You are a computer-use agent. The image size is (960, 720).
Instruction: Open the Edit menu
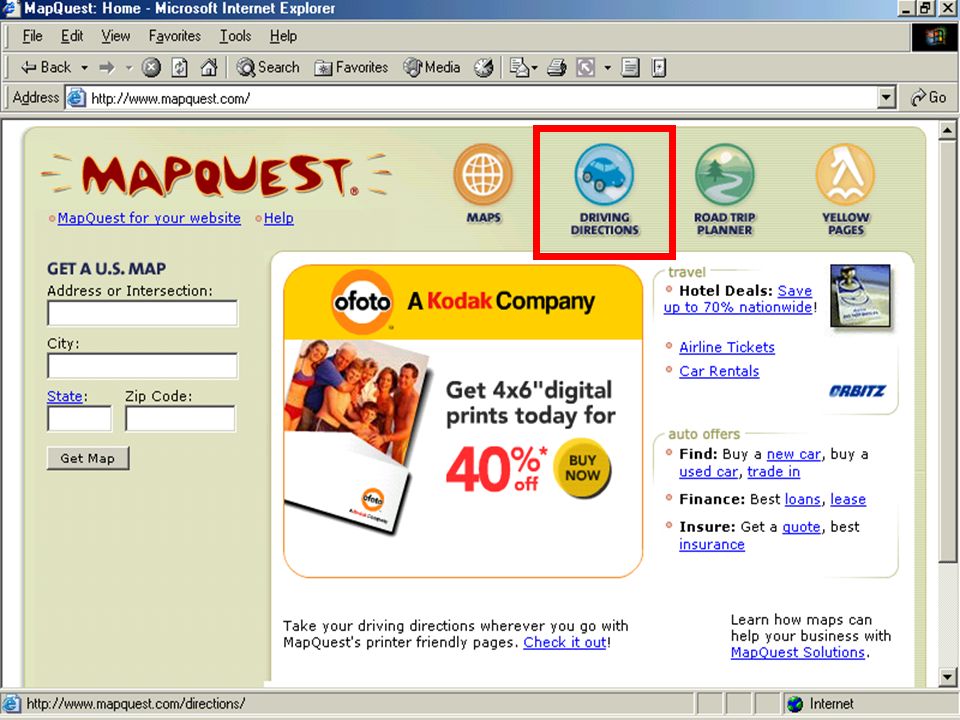[x=72, y=36]
